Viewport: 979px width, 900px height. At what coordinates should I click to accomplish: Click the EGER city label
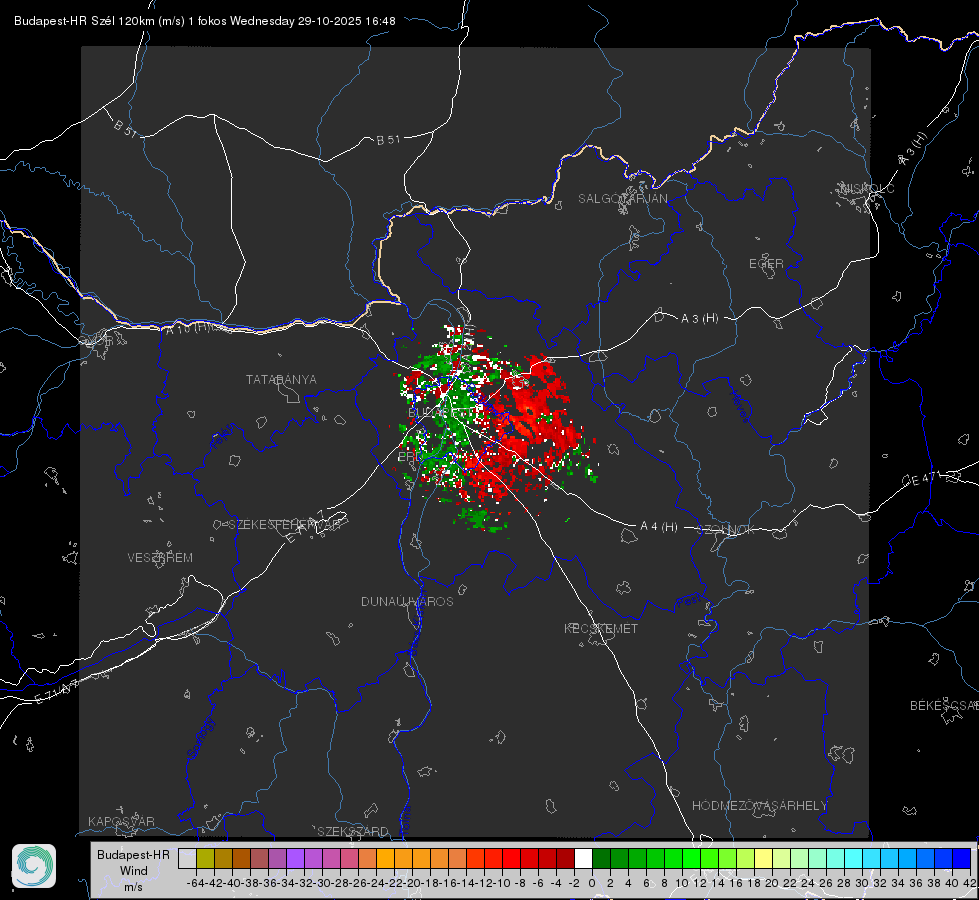(x=766, y=264)
